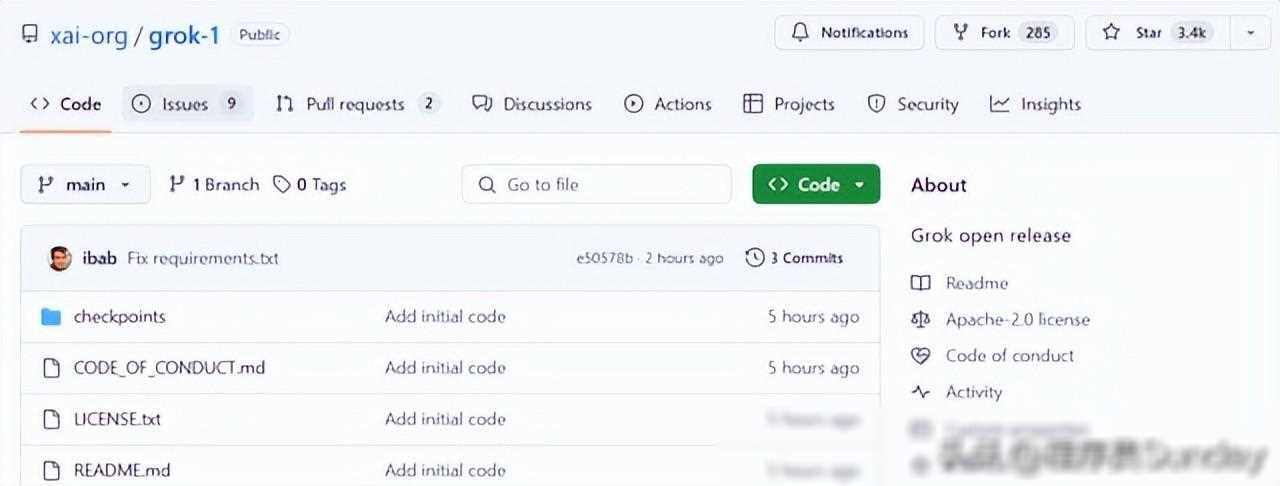Click the checkpoints folder icon
Screen dimensions: 1280x486
coord(51,317)
